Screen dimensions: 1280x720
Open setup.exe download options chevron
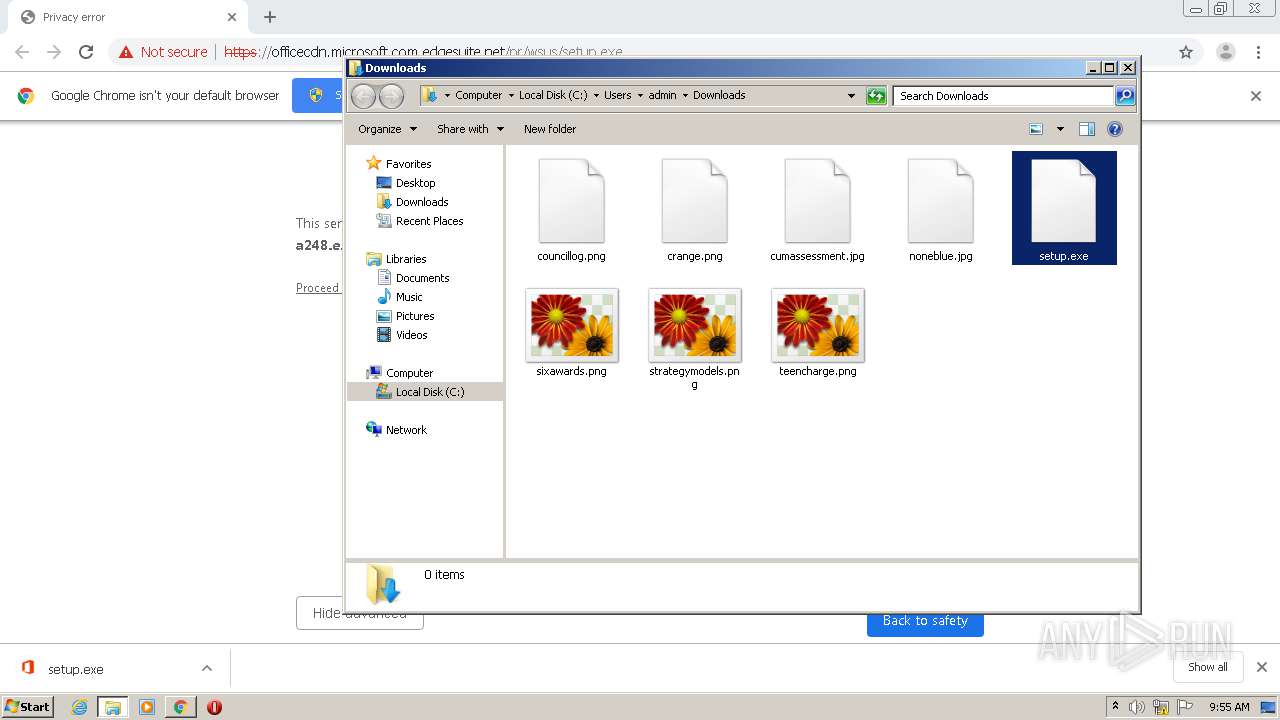tap(207, 669)
